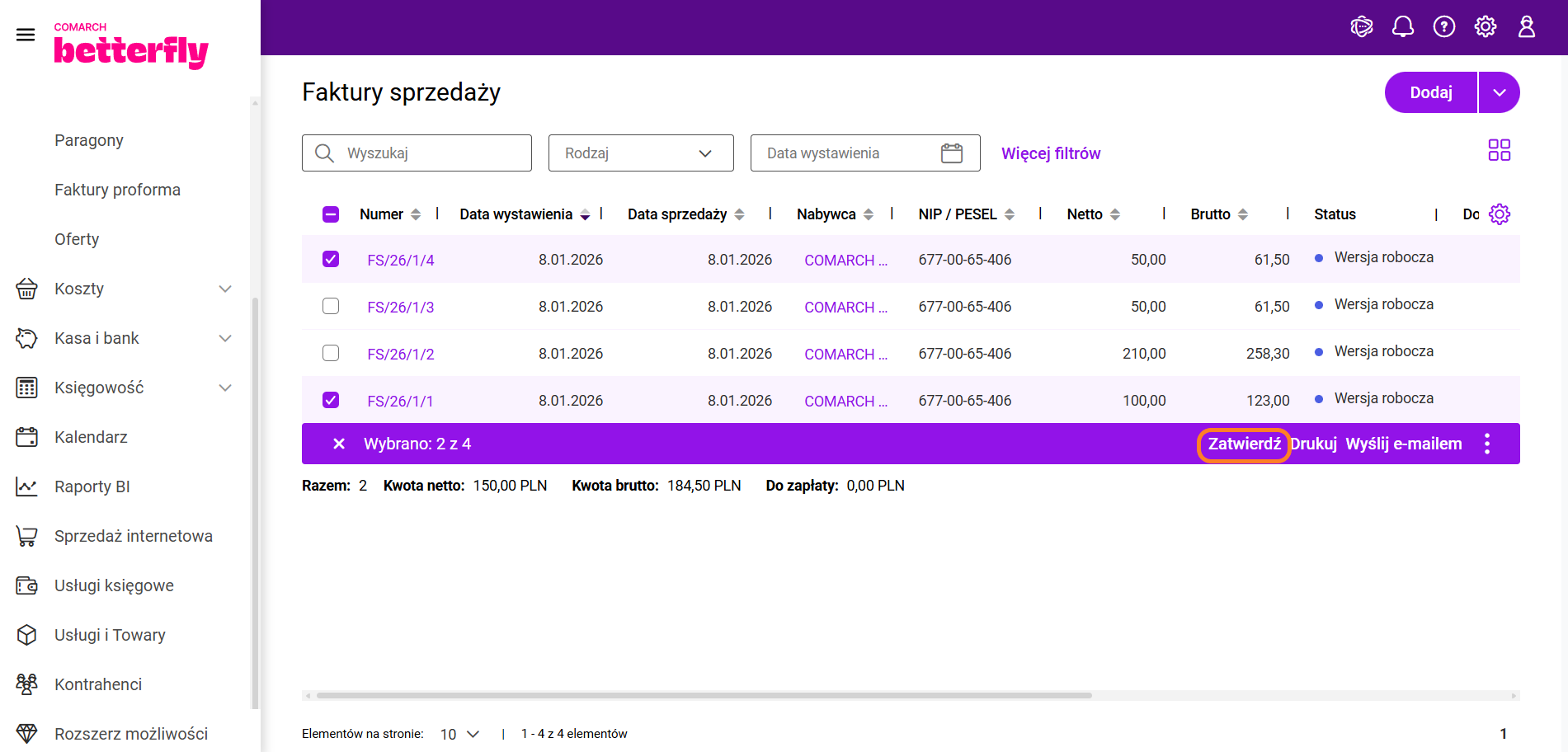The height and width of the screenshot is (752, 1568).
Task: Select the FS/26/1/3 invoice checkbox
Action: [331, 307]
